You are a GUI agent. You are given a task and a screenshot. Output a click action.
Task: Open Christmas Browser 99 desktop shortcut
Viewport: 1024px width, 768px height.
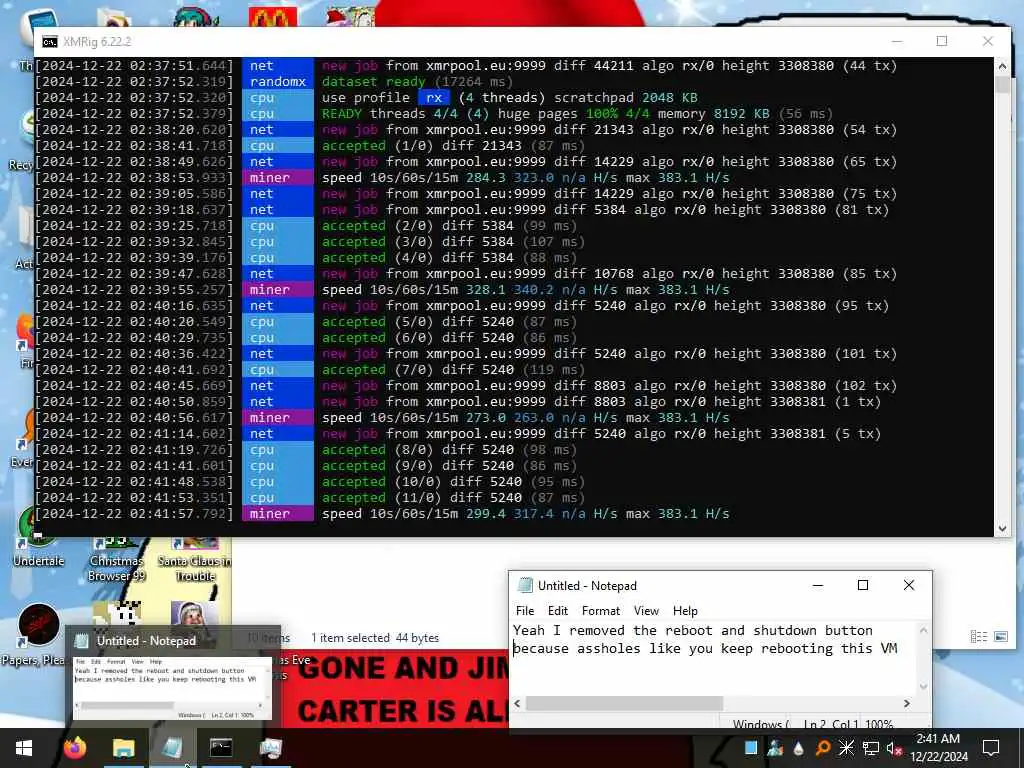point(116,558)
